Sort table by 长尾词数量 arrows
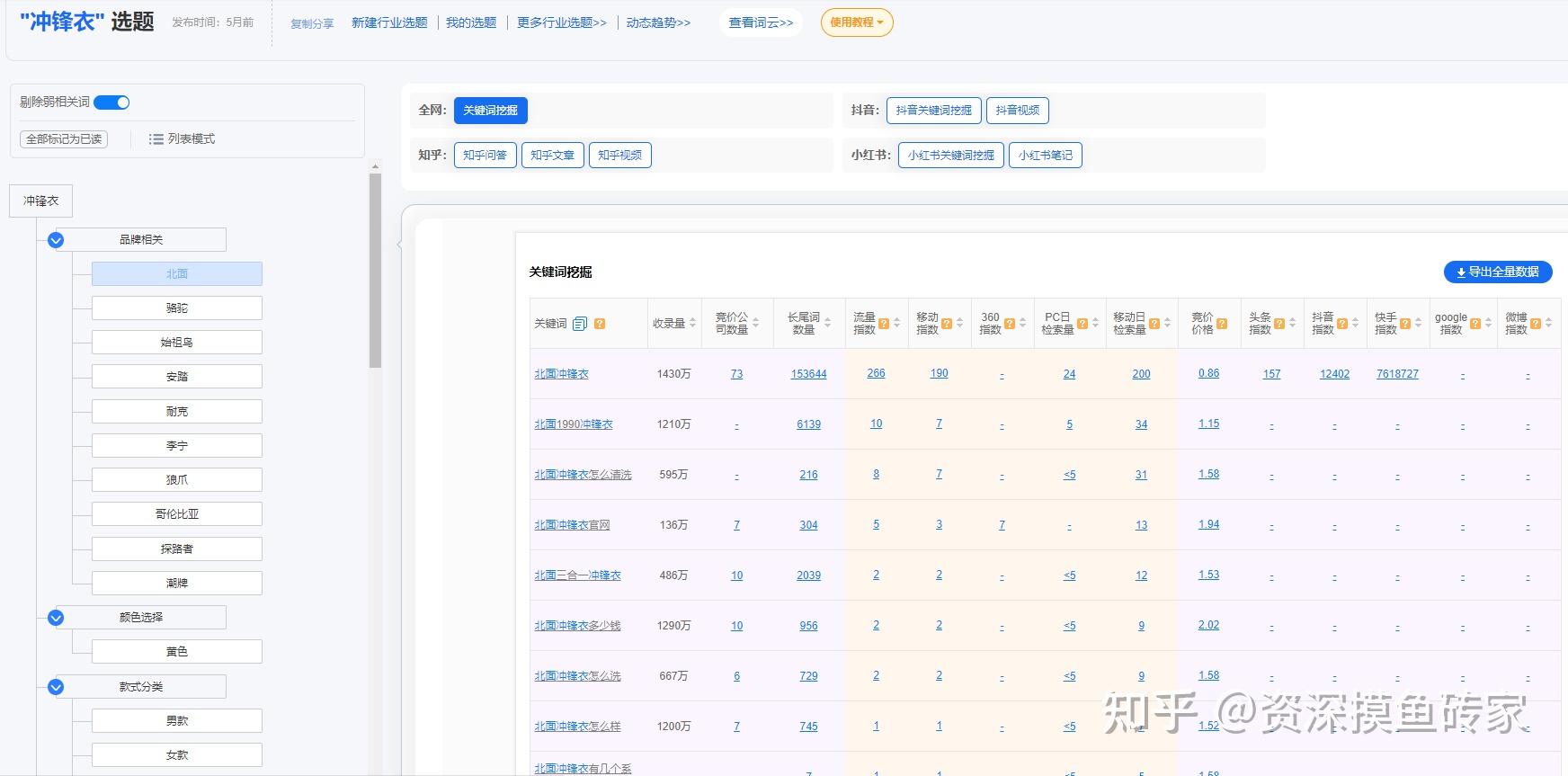The height and width of the screenshot is (776, 1568). [828, 323]
